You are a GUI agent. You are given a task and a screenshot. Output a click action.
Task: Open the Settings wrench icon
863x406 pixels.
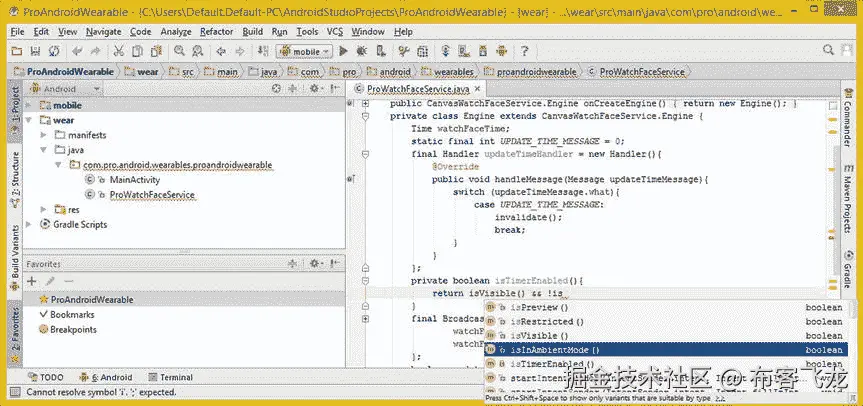point(403,51)
